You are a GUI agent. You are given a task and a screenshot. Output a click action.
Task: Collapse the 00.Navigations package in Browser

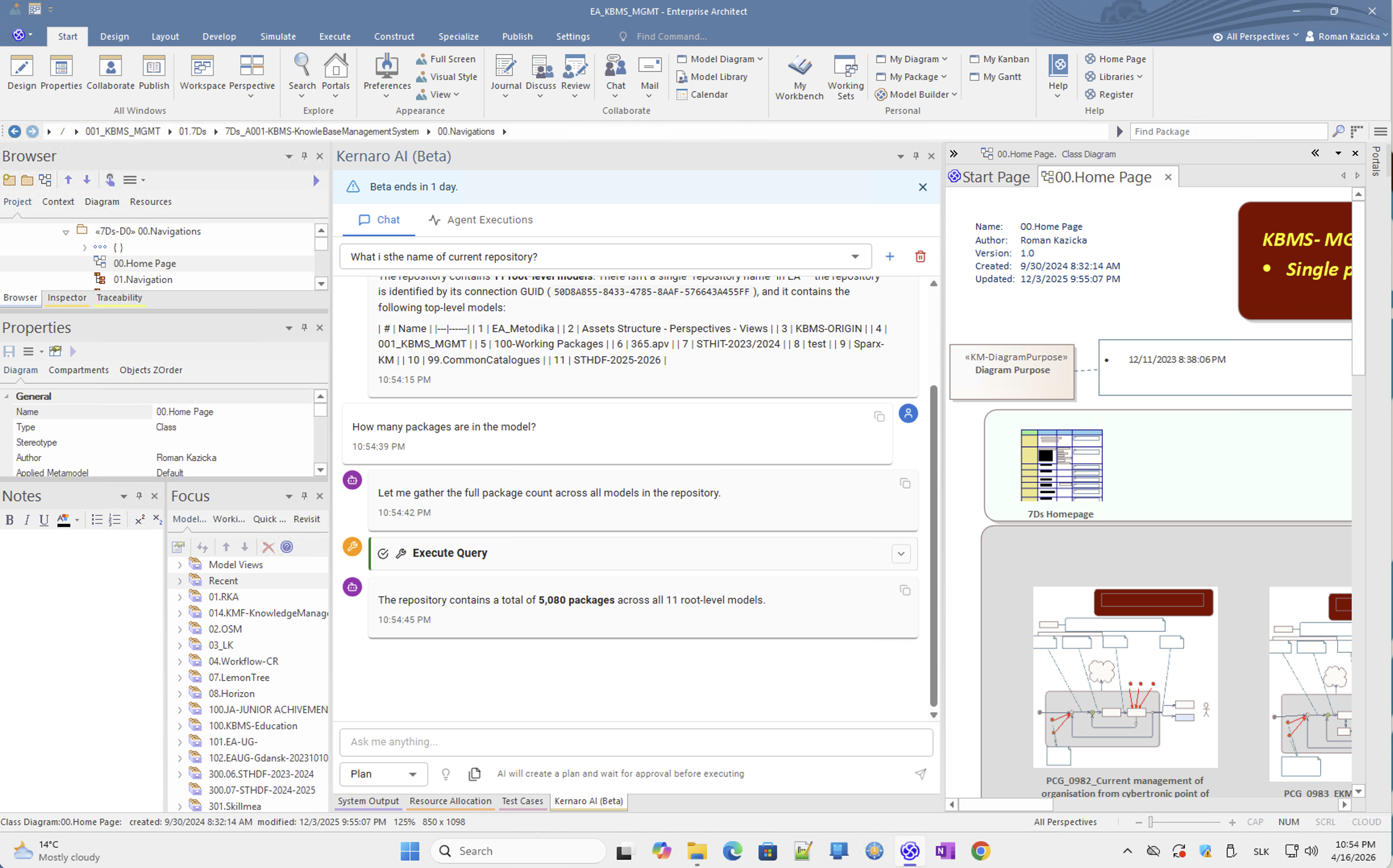65,232
